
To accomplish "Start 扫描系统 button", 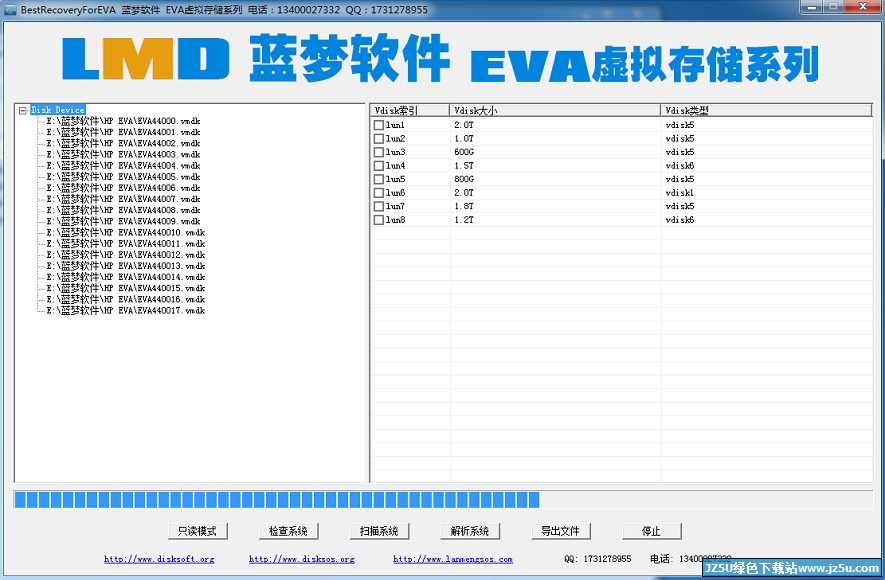I will [x=379, y=531].
